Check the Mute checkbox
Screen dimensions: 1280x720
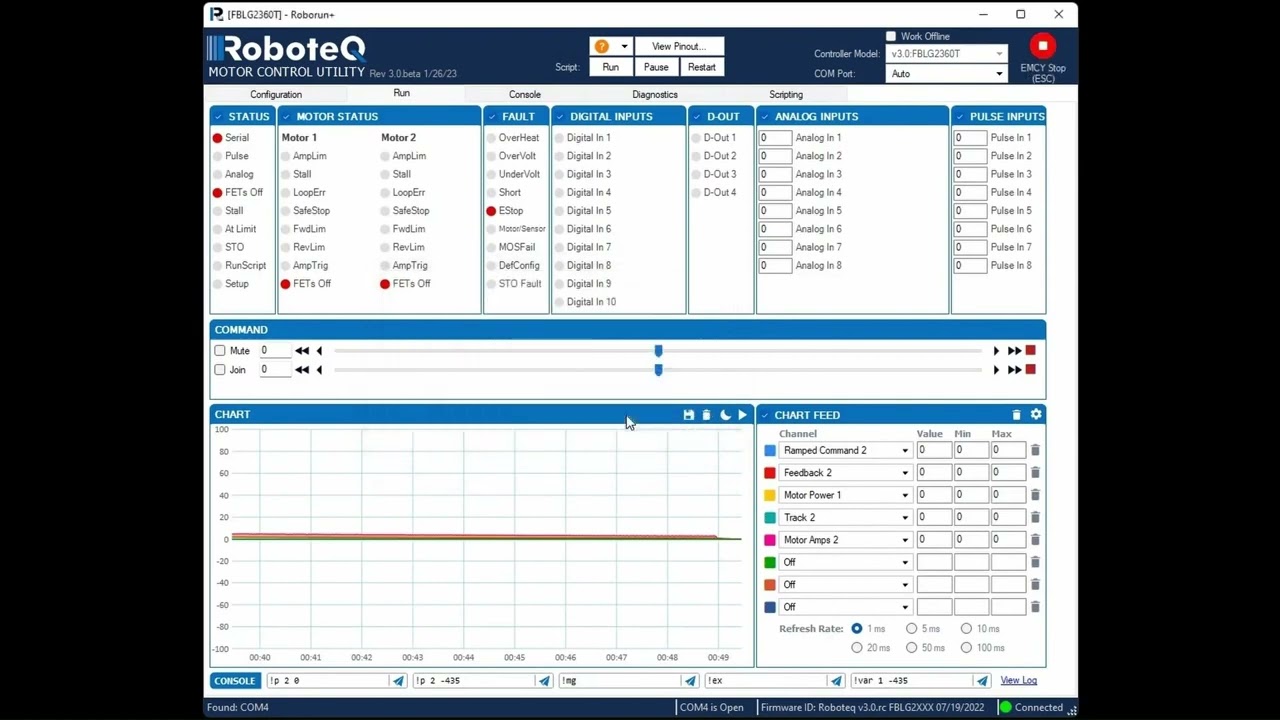point(220,351)
